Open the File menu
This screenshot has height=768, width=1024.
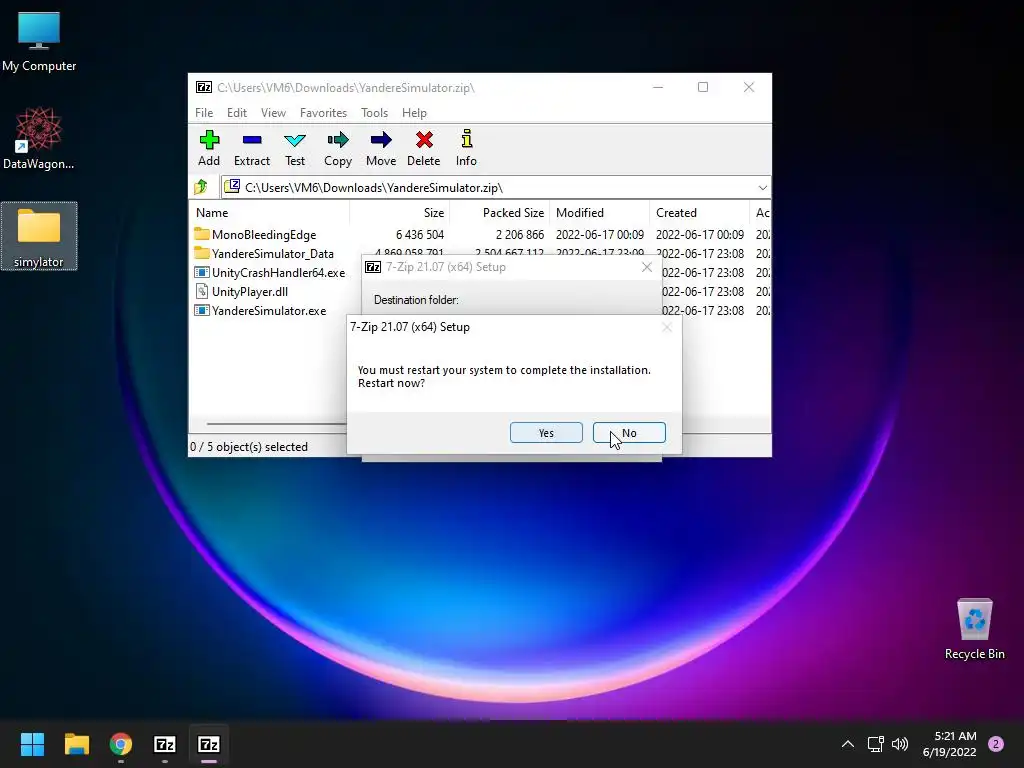click(x=204, y=113)
